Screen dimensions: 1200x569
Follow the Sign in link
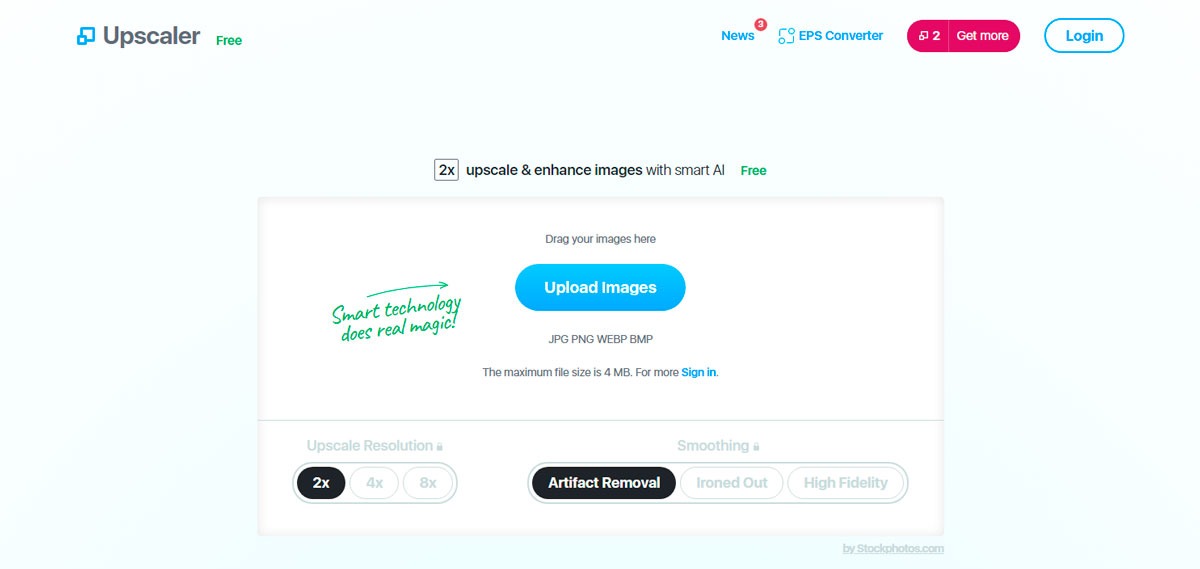tap(699, 372)
